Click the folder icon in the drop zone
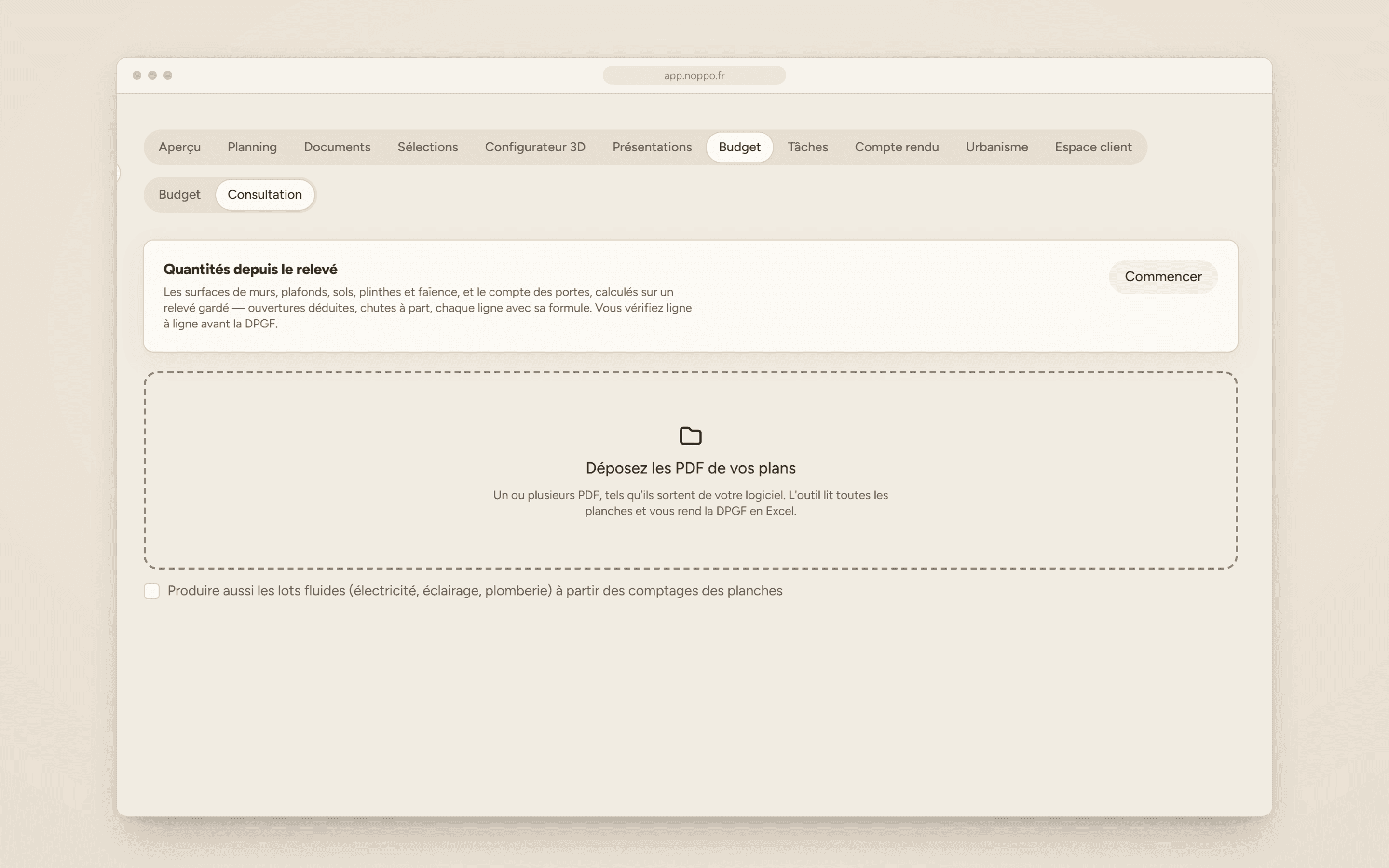The width and height of the screenshot is (1389, 868). coord(691,436)
